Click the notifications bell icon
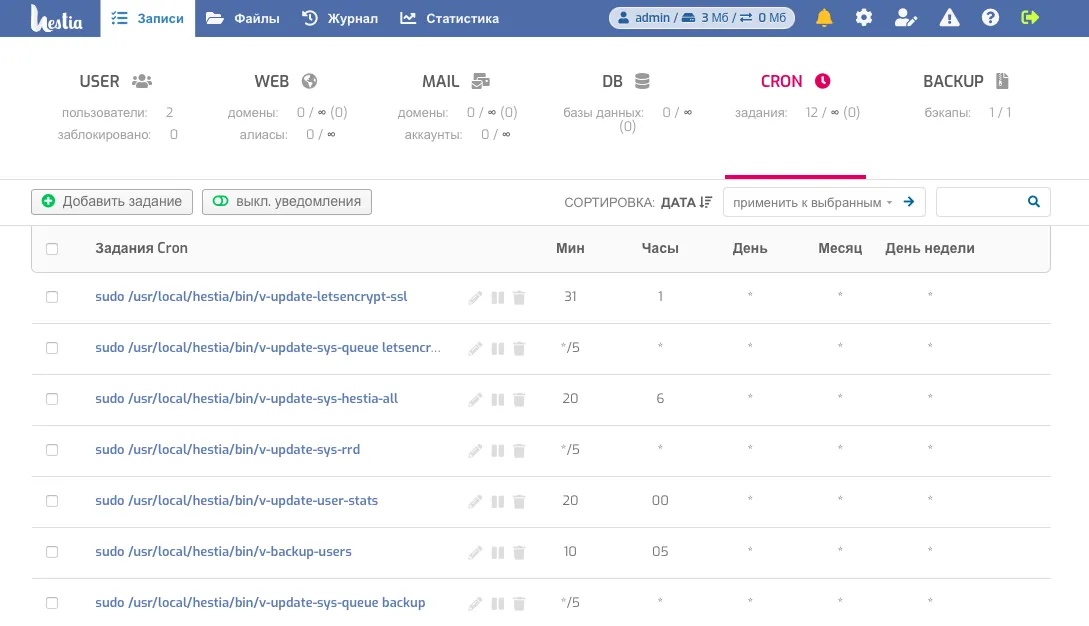 (824, 18)
